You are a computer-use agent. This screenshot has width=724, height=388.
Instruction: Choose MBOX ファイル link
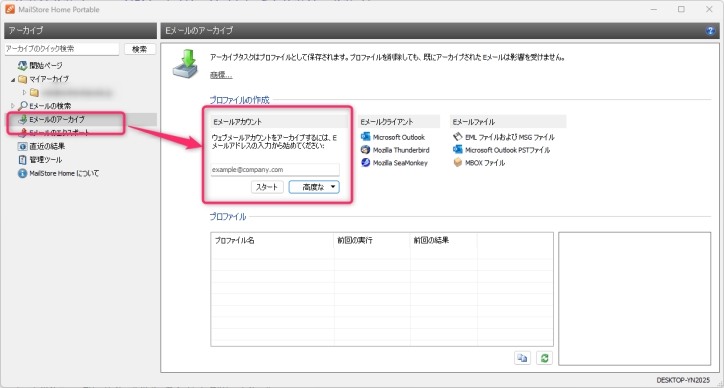(485, 163)
